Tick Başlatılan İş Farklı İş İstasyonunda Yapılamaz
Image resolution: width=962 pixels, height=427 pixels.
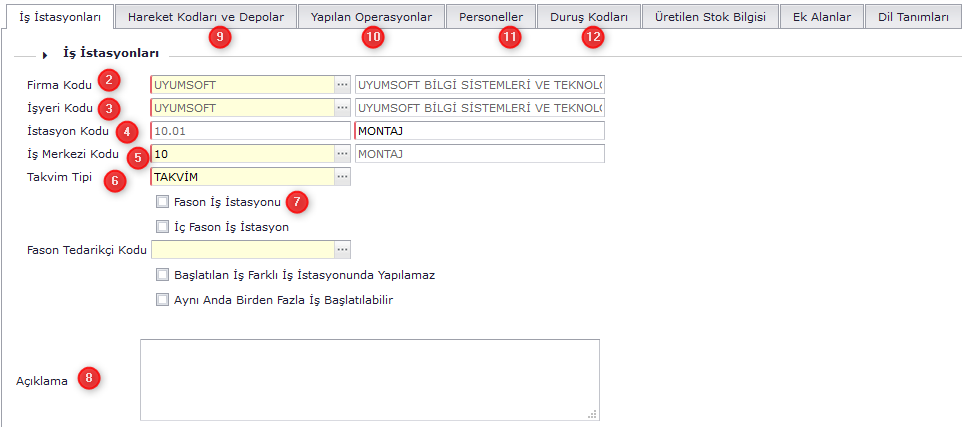[163, 274]
